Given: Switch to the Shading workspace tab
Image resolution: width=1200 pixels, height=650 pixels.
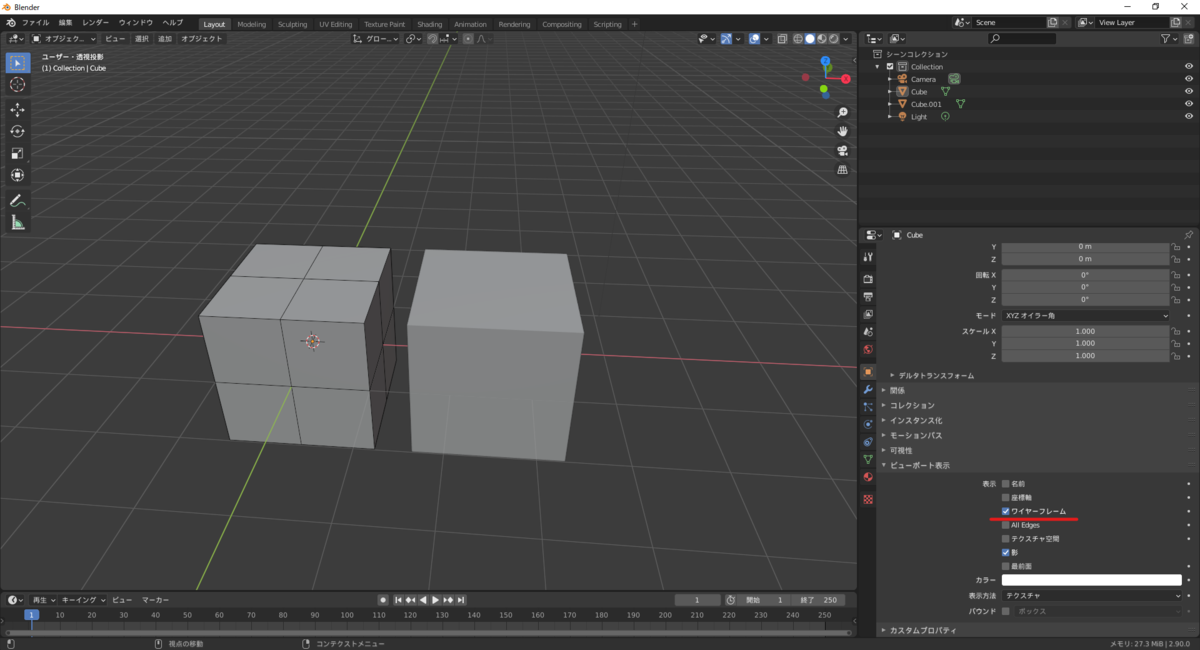Looking at the screenshot, I should pos(430,24).
